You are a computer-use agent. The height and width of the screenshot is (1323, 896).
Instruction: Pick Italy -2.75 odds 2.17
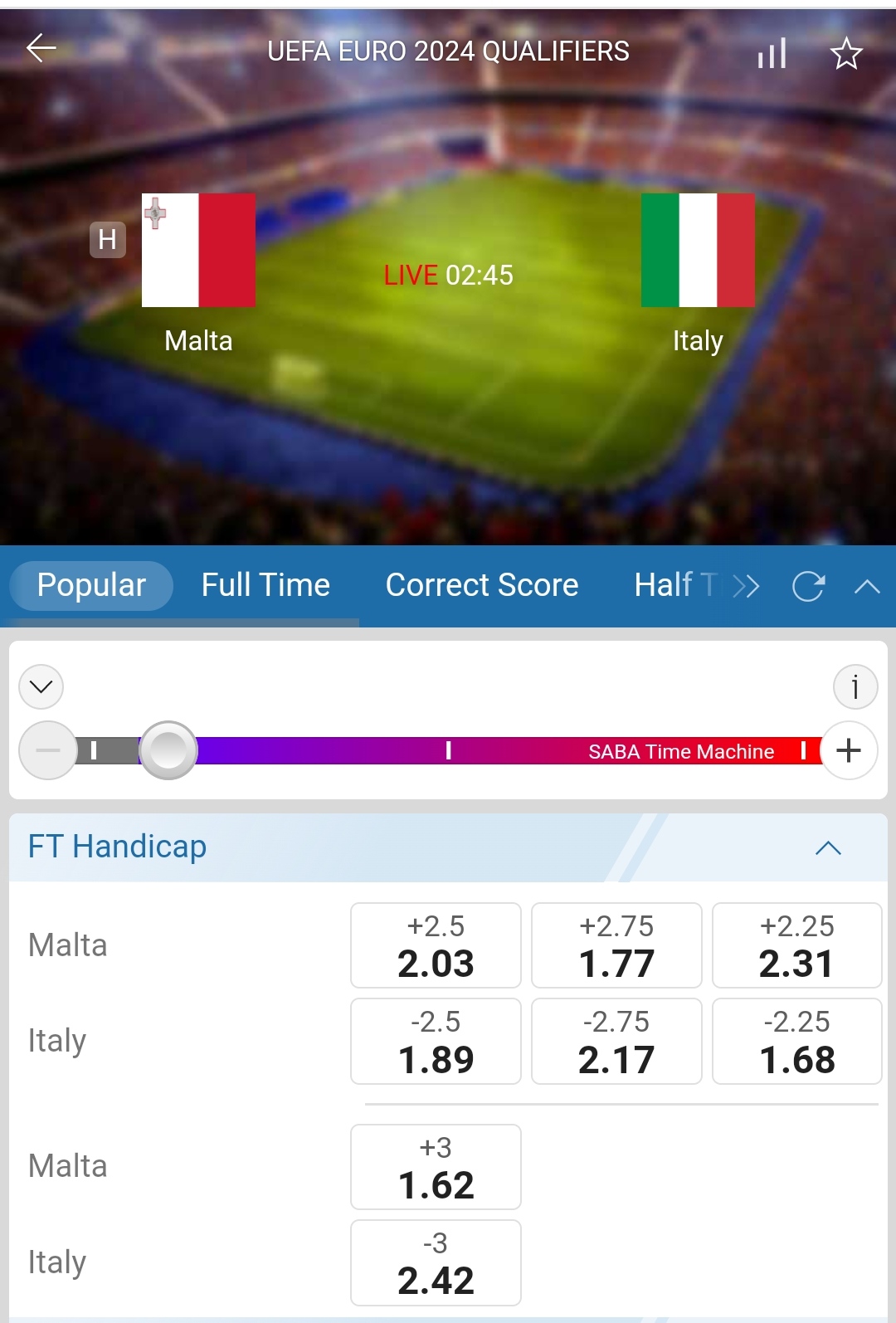click(616, 1042)
